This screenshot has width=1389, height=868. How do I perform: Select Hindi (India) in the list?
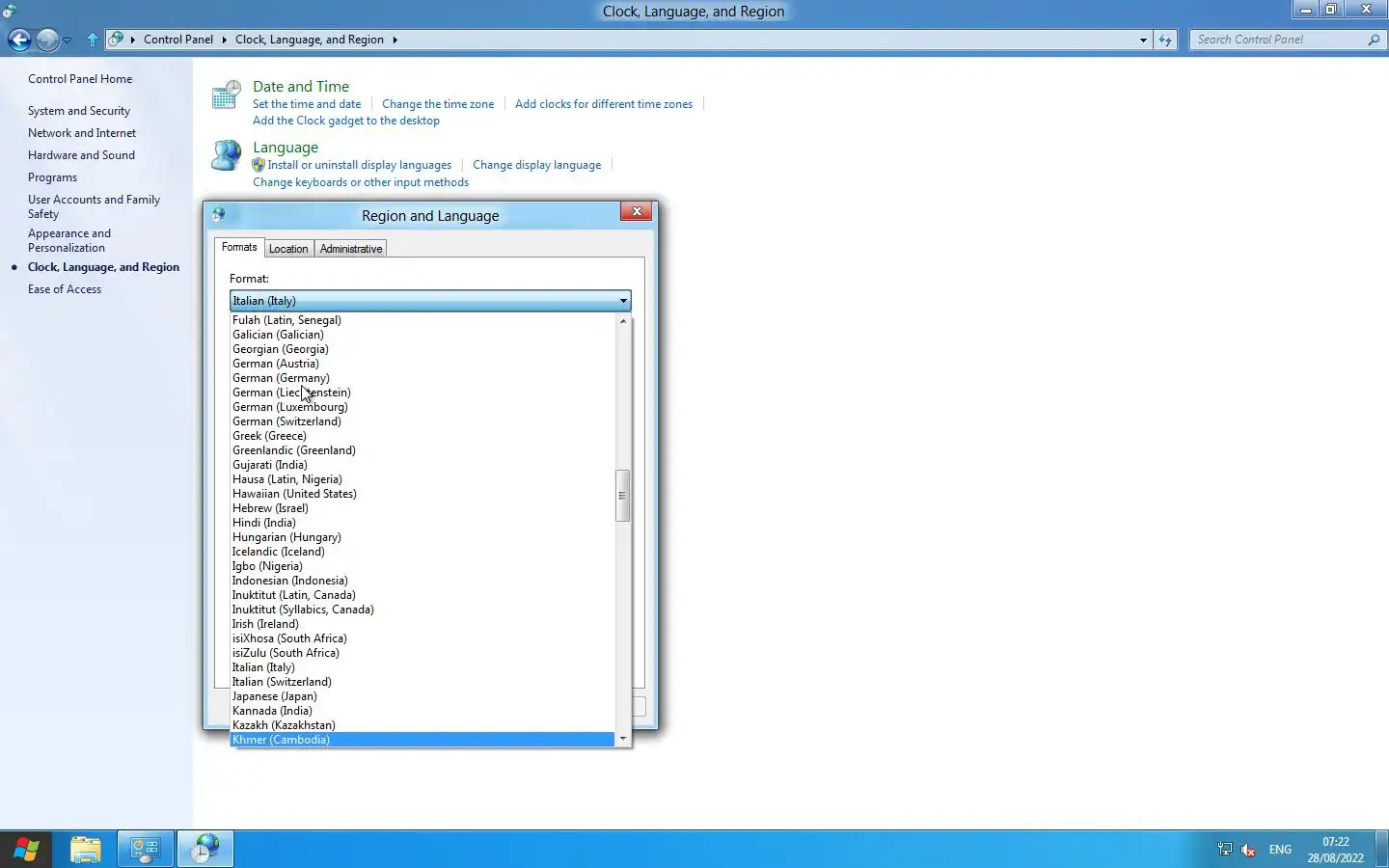point(422,523)
